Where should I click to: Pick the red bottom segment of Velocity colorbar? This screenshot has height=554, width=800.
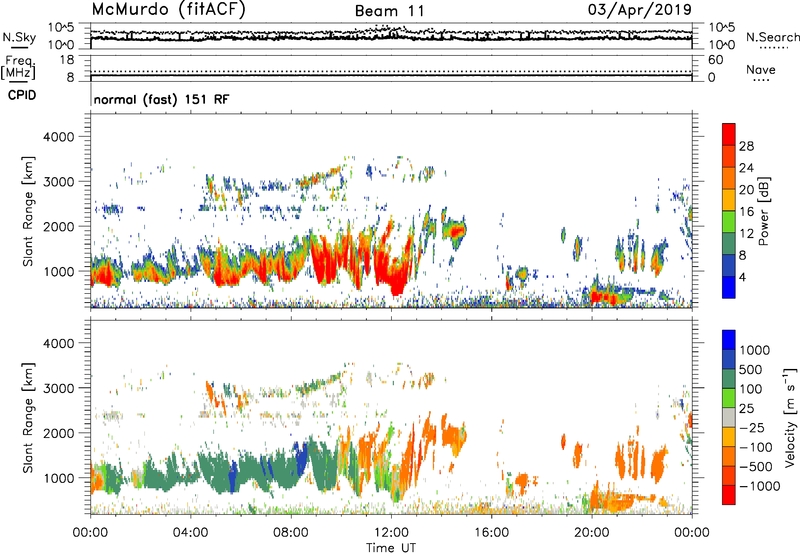click(729, 495)
